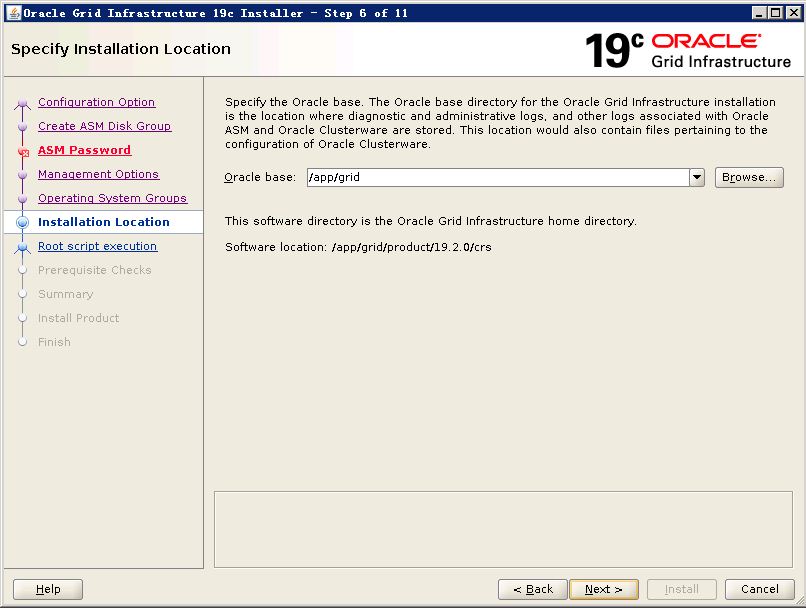Click the Summary step label

click(65, 294)
